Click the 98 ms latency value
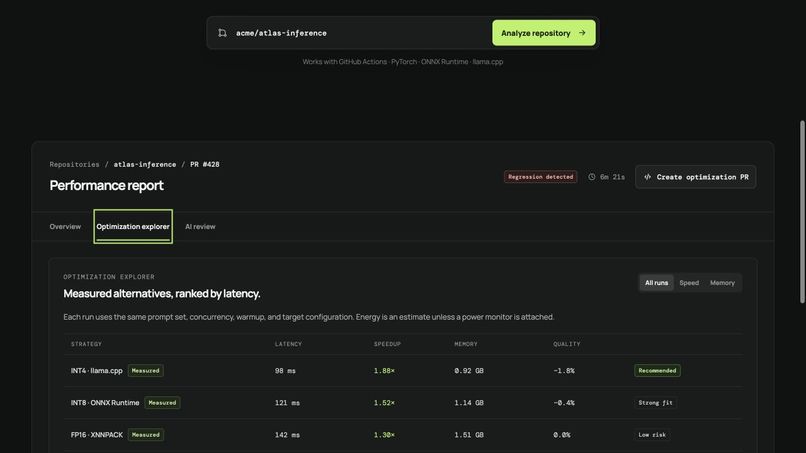 285,371
